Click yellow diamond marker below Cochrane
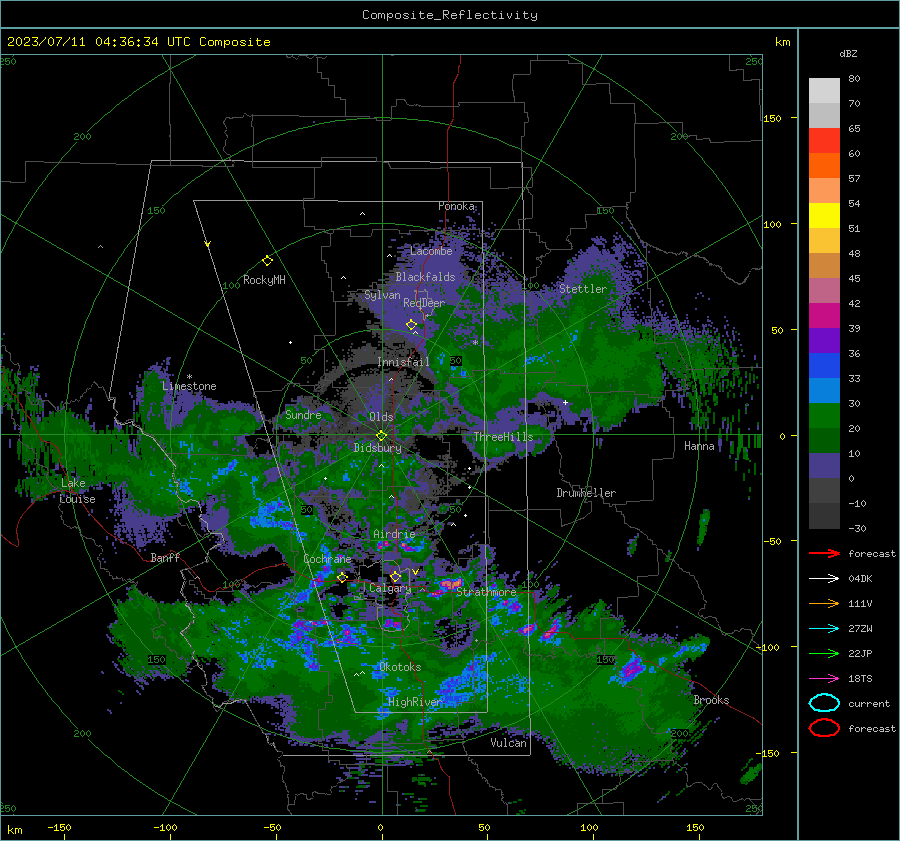The height and width of the screenshot is (841, 900). click(x=342, y=577)
